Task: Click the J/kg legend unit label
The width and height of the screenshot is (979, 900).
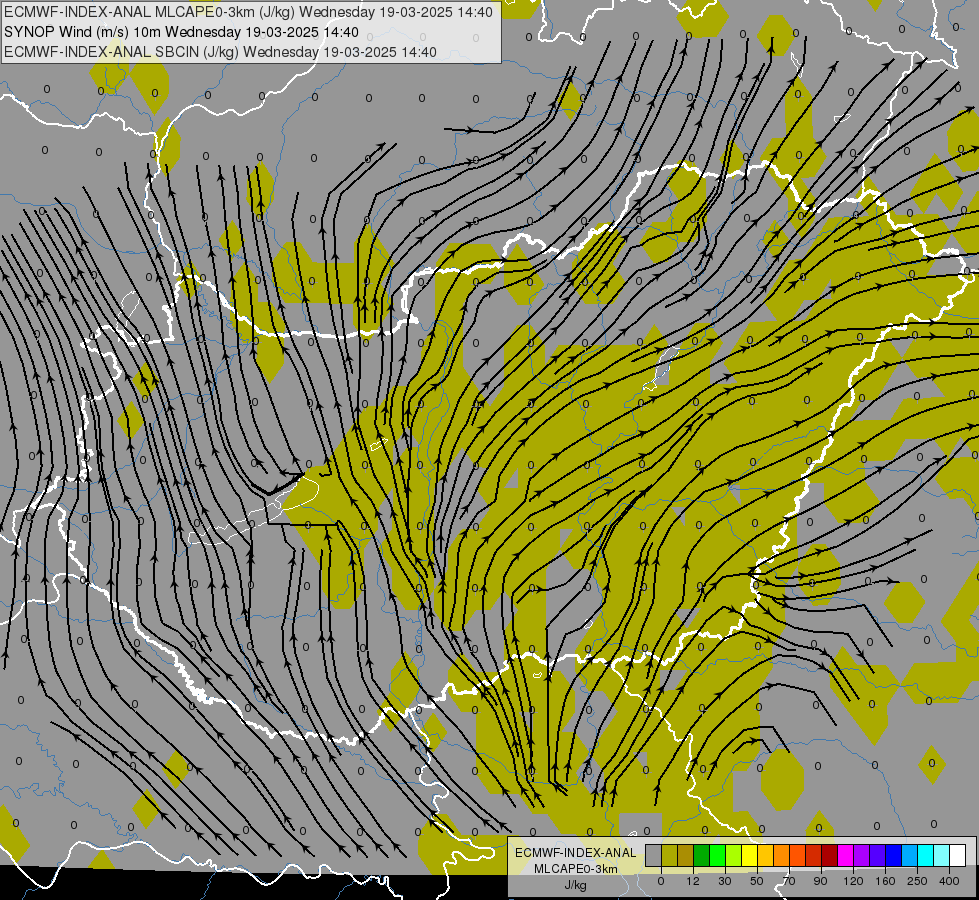Action: (x=575, y=885)
